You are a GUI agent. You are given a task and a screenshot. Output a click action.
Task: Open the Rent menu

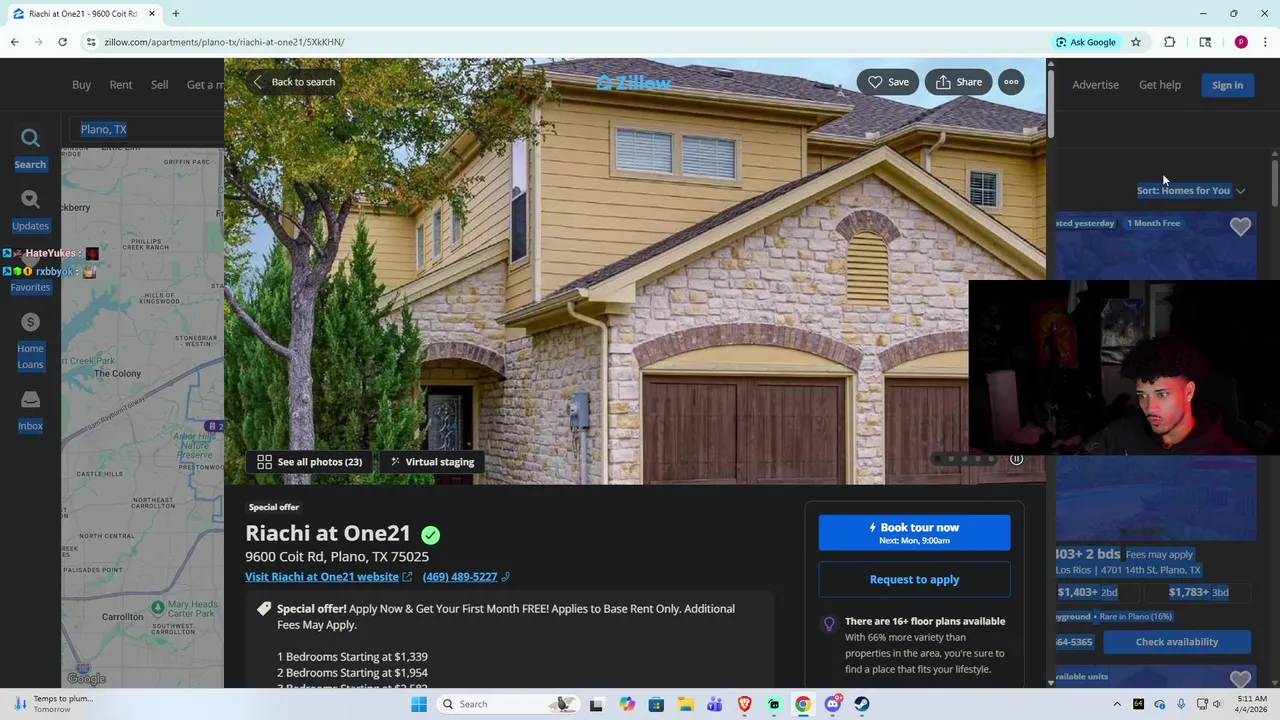121,85
